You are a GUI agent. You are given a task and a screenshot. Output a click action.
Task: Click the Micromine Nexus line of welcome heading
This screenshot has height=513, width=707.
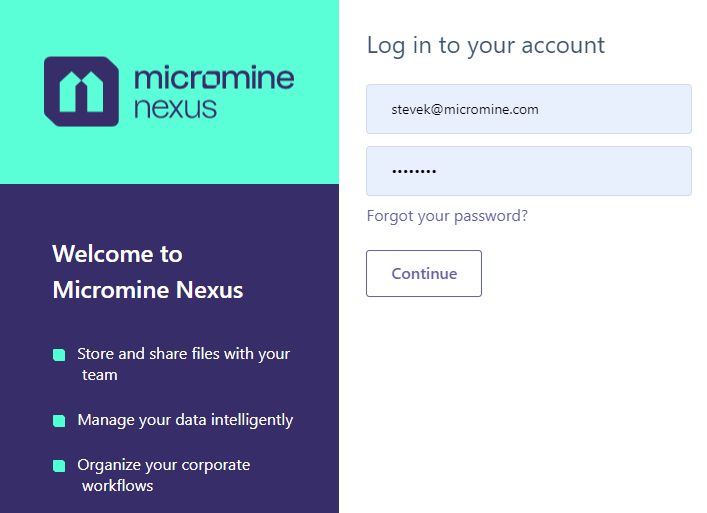(148, 290)
